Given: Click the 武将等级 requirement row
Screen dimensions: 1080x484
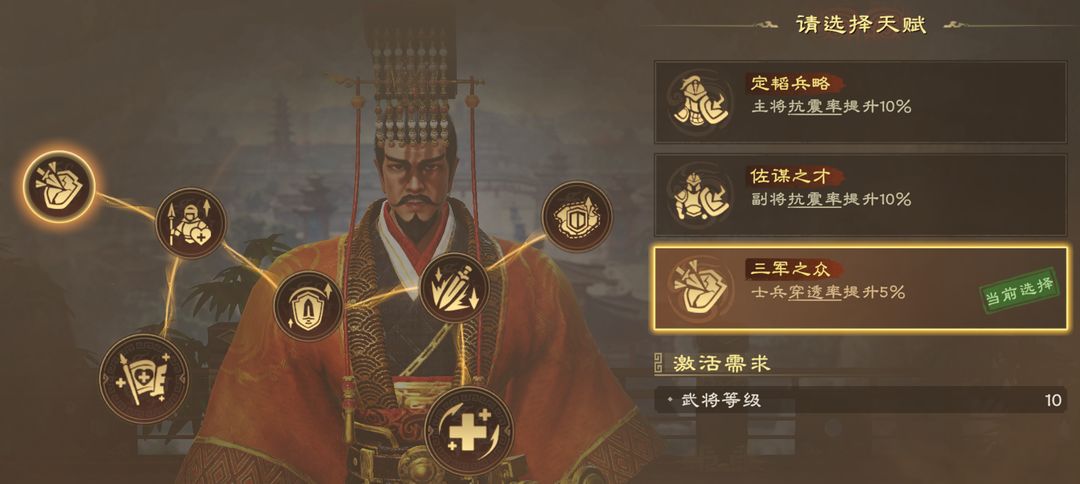Looking at the screenshot, I should click(x=860, y=400).
